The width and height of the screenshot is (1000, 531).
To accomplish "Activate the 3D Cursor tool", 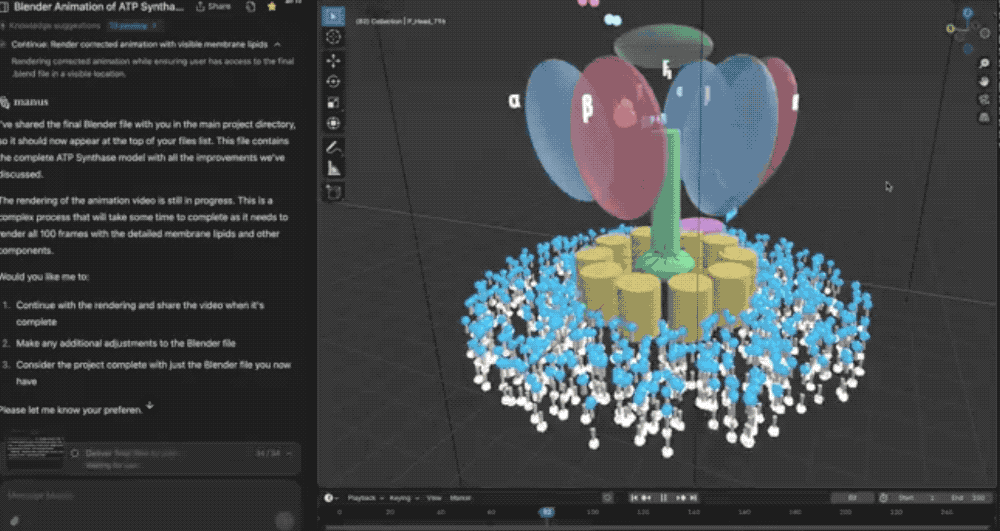I will [333, 37].
